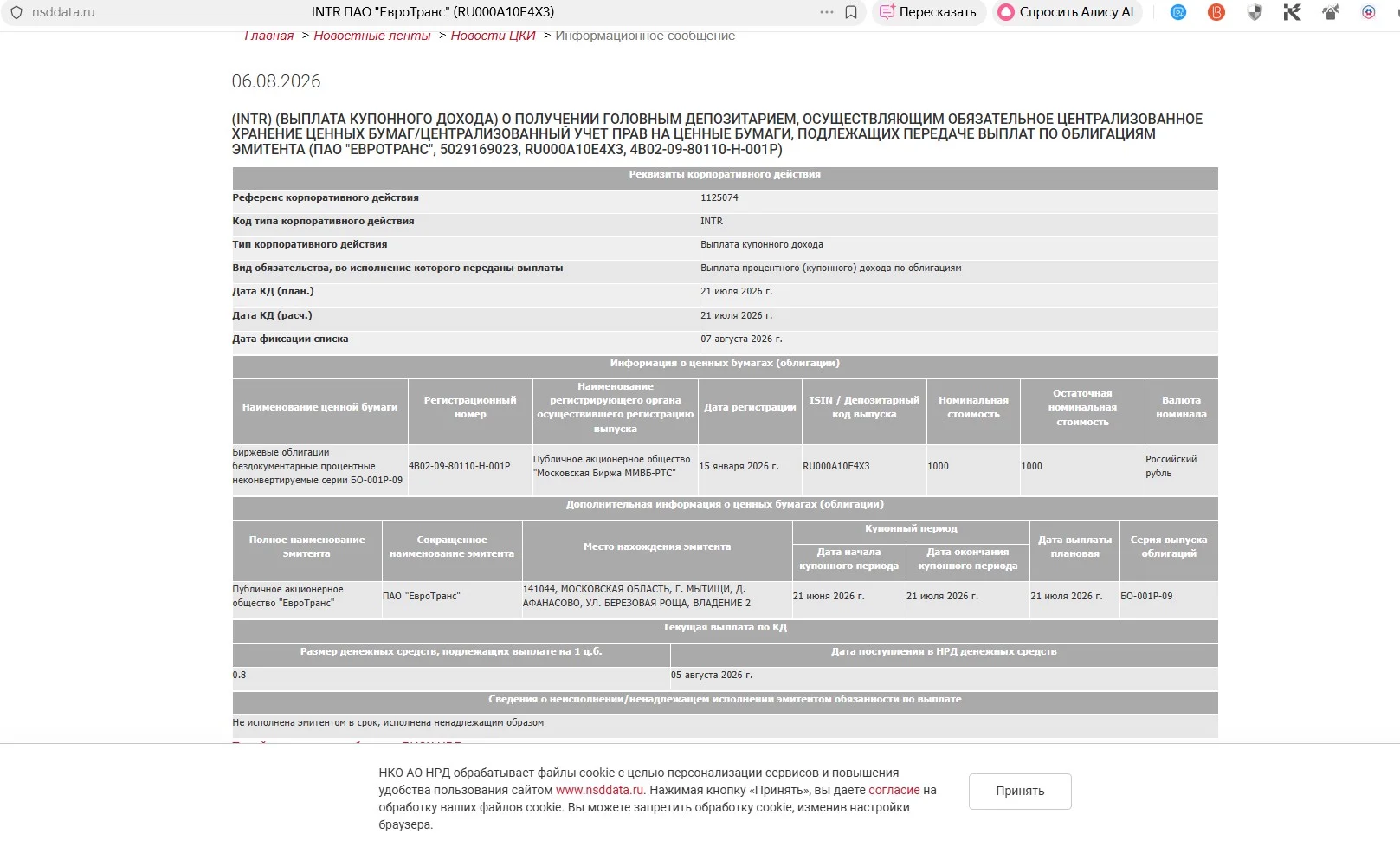
Task: Open the Новостные ленты breadcrumb link
Action: click(x=372, y=36)
